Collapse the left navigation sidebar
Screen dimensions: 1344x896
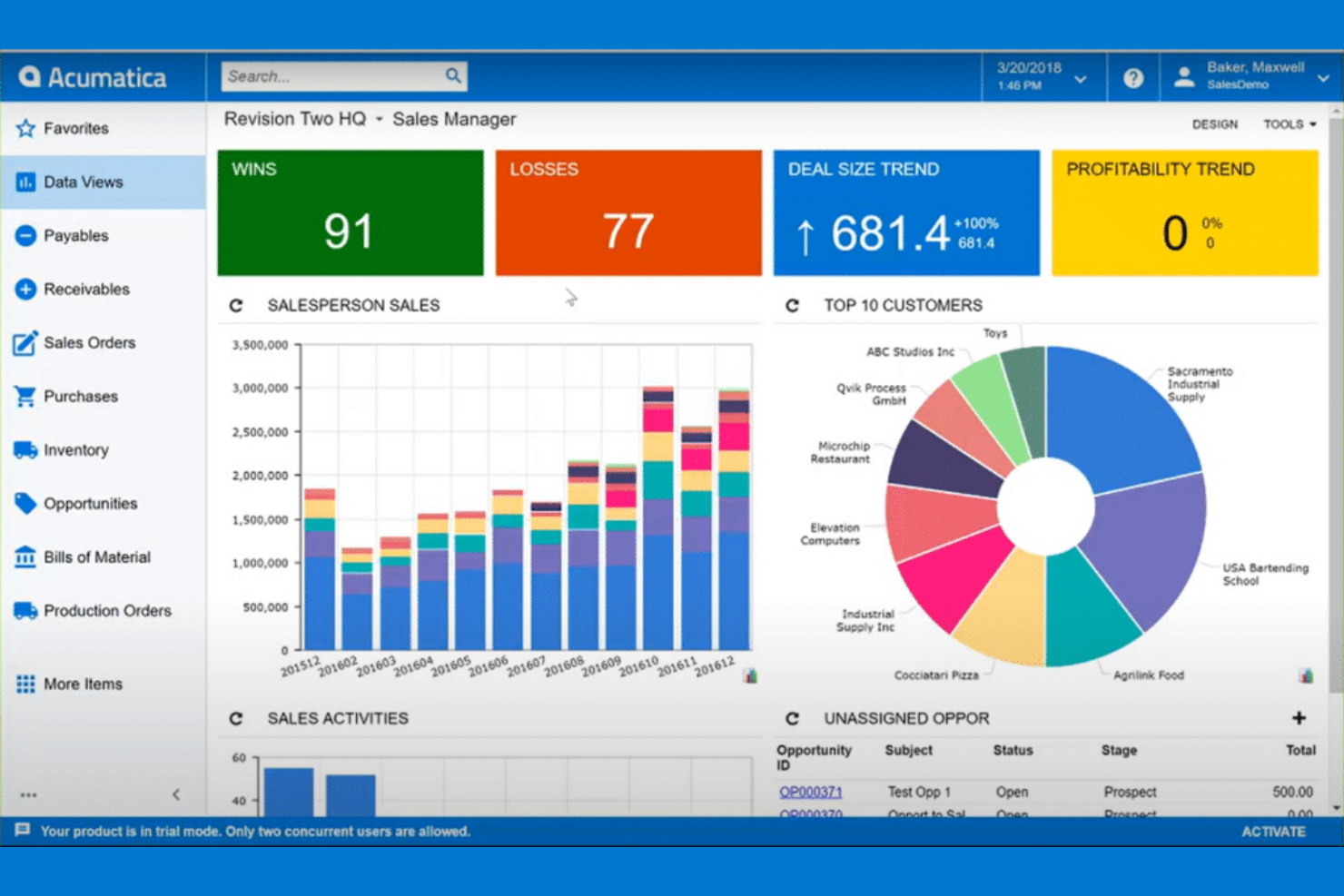[x=176, y=794]
